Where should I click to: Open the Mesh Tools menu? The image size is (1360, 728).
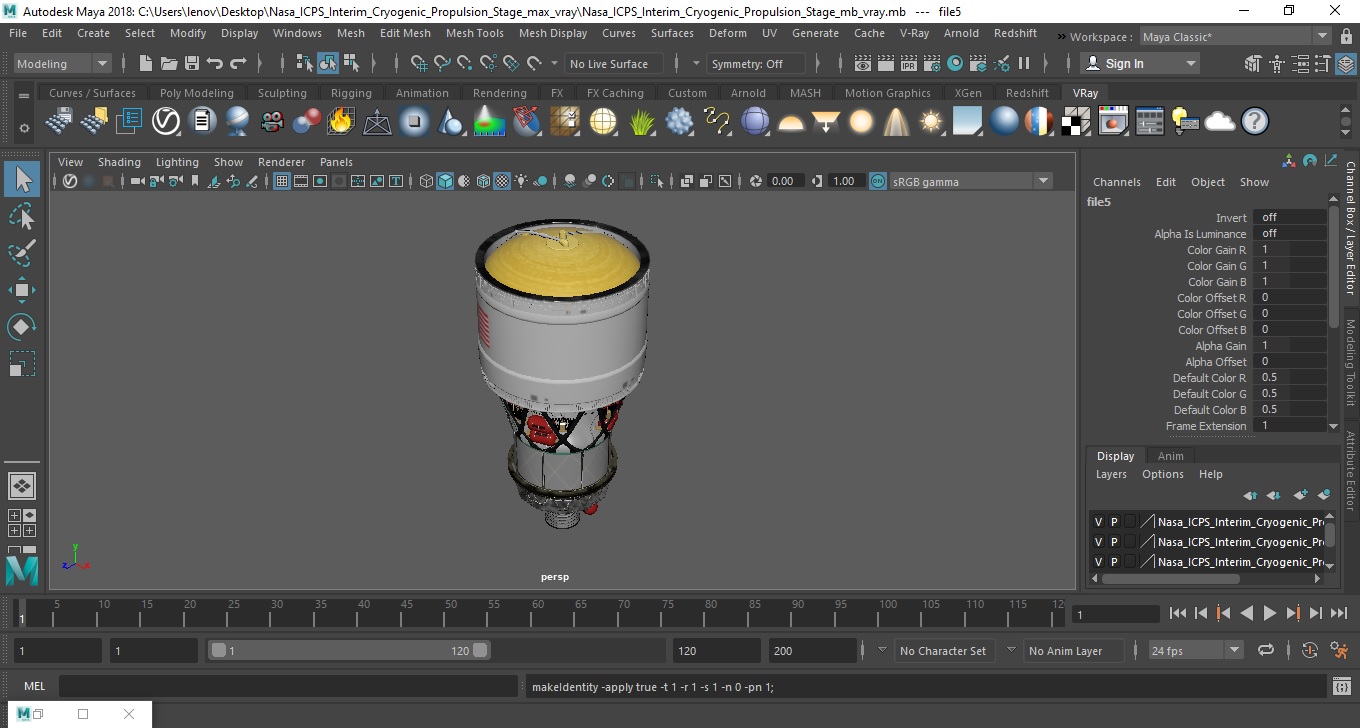pos(474,33)
